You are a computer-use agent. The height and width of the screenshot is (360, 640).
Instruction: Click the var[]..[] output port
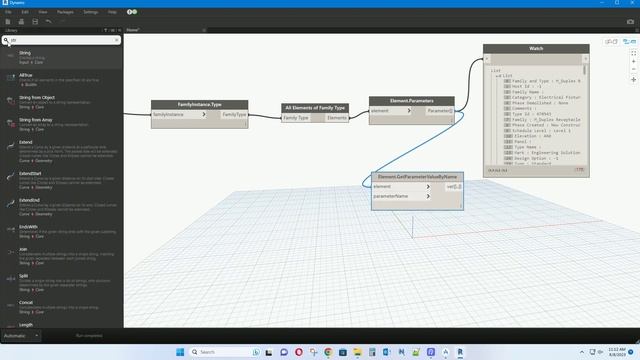pyautogui.click(x=454, y=187)
